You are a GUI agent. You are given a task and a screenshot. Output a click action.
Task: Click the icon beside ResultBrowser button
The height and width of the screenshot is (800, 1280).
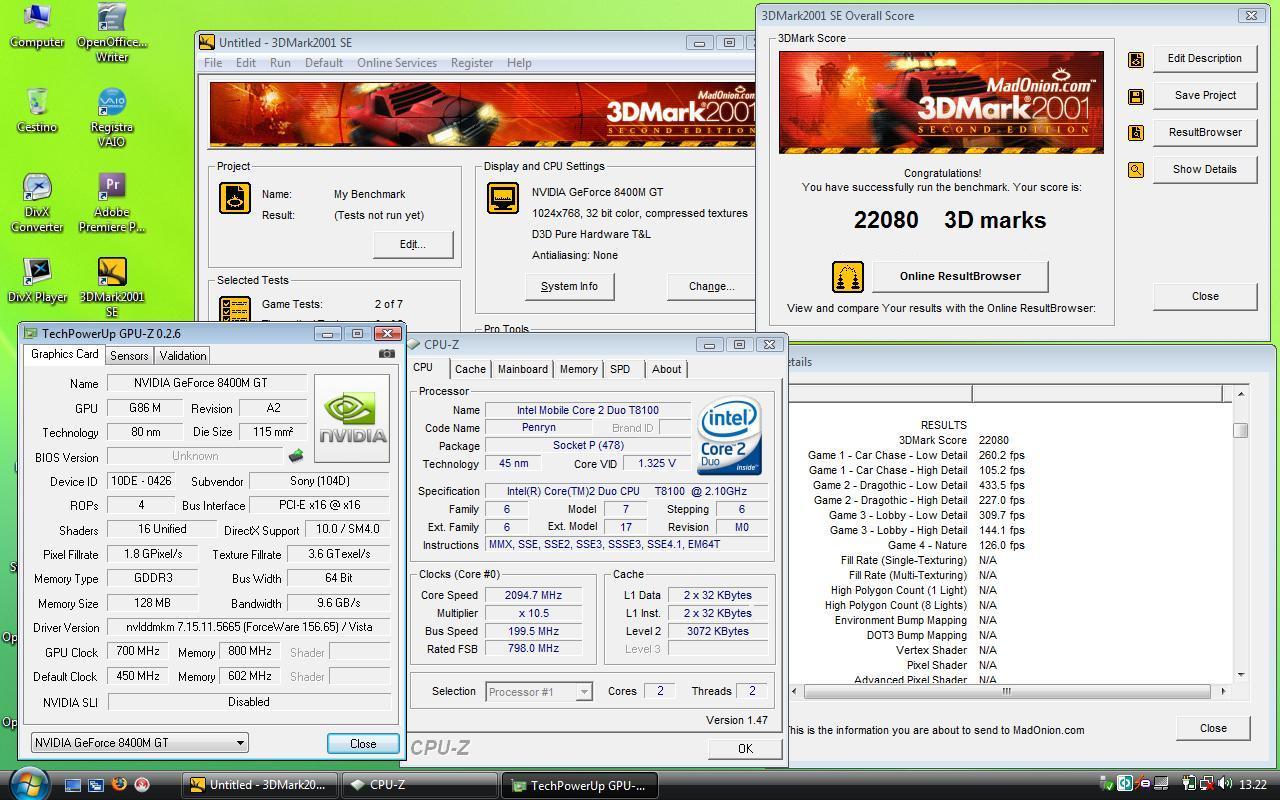click(1136, 133)
